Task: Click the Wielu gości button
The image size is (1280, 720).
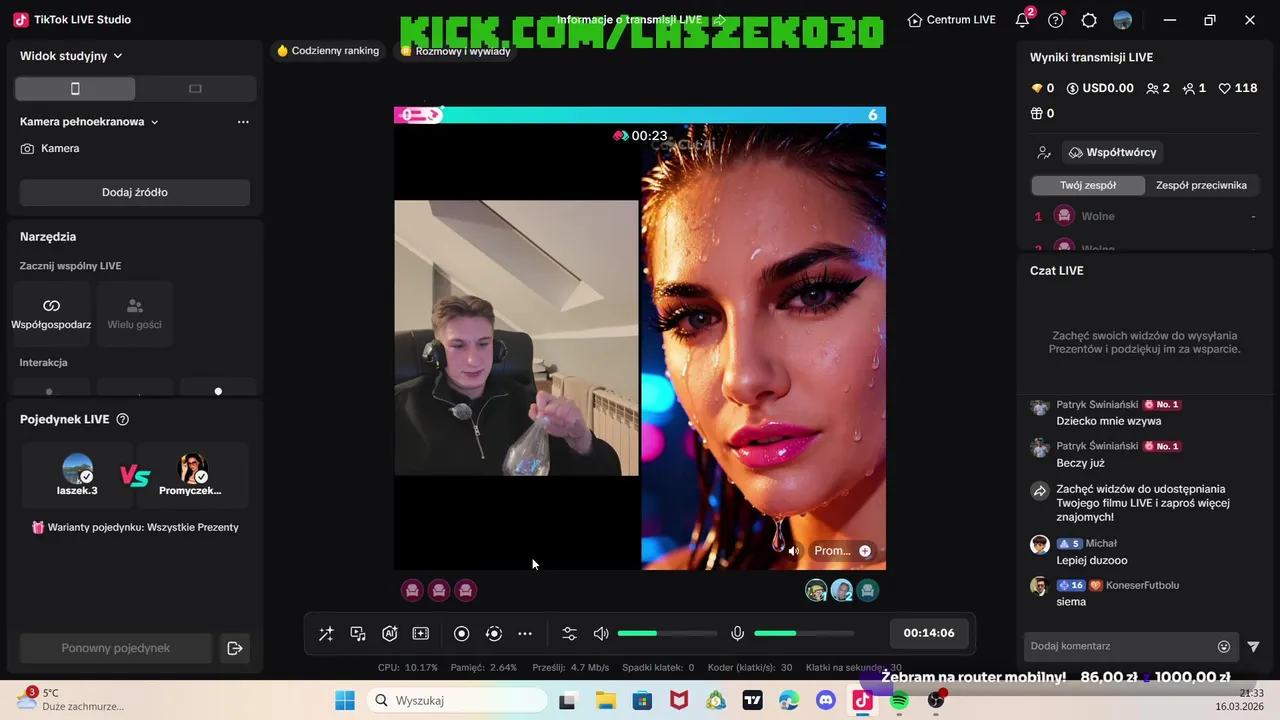Action: pyautogui.click(x=134, y=313)
